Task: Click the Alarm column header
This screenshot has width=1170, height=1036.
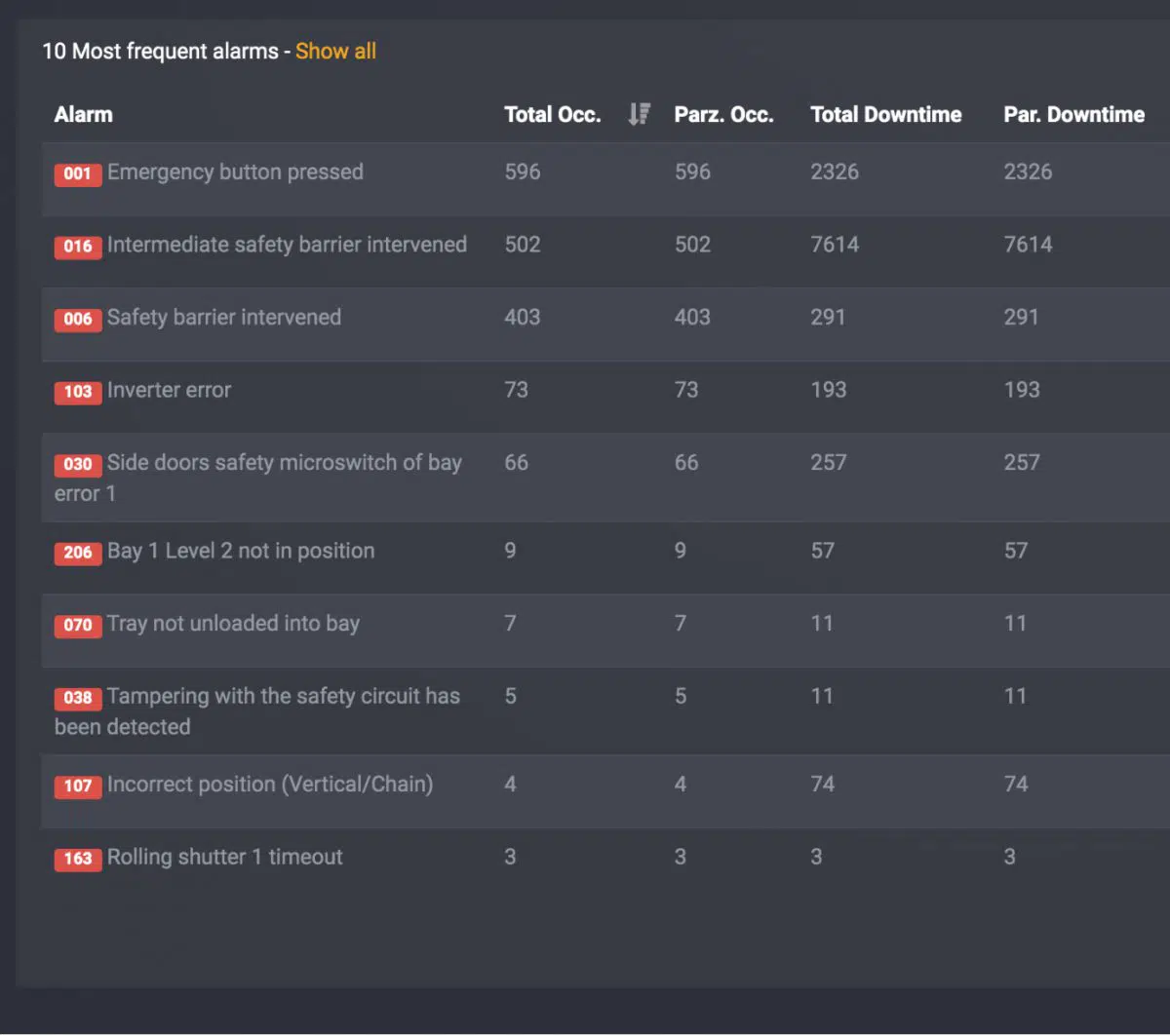Action: [x=84, y=114]
